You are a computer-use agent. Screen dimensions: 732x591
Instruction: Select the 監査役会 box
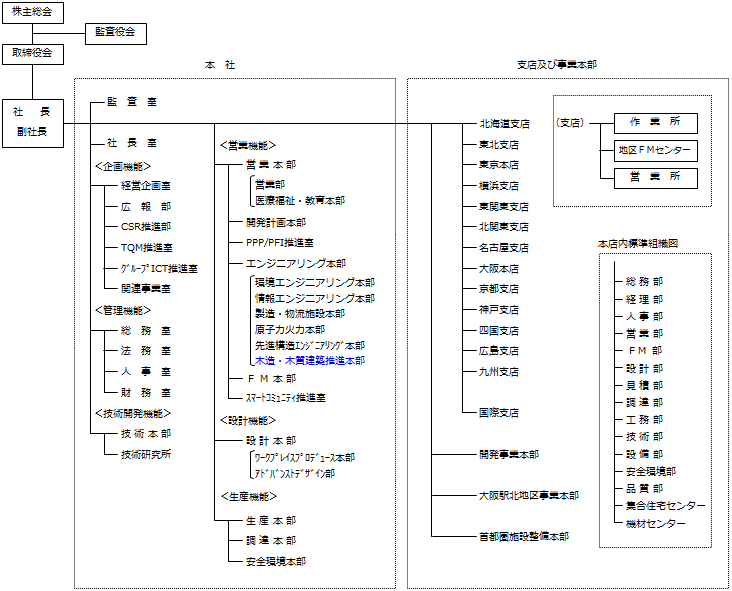[x=116, y=33]
